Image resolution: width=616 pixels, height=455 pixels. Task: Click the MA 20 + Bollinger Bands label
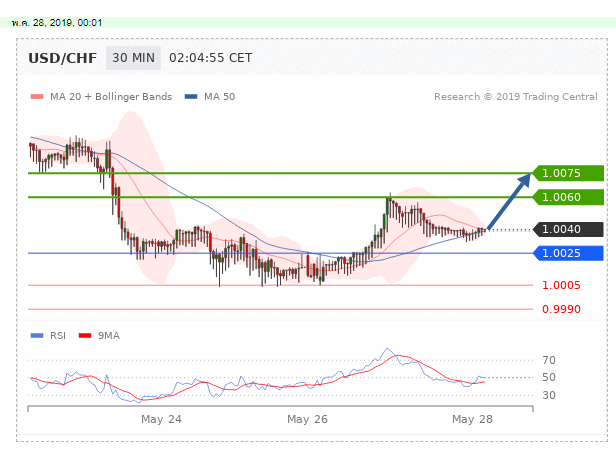click(x=111, y=97)
